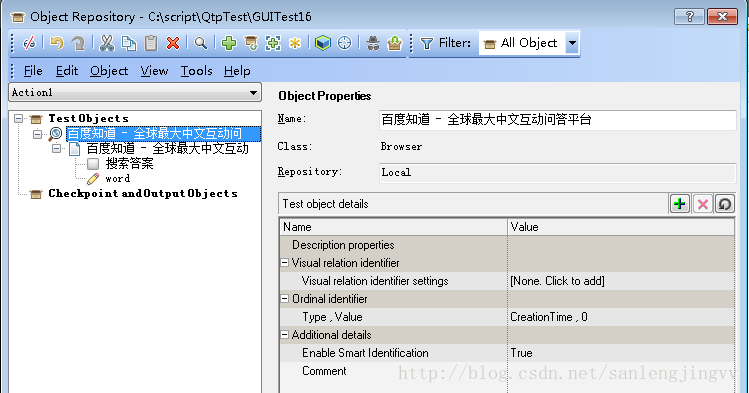
Task: Click the Update from Application box icon
Action: click(x=251, y=43)
